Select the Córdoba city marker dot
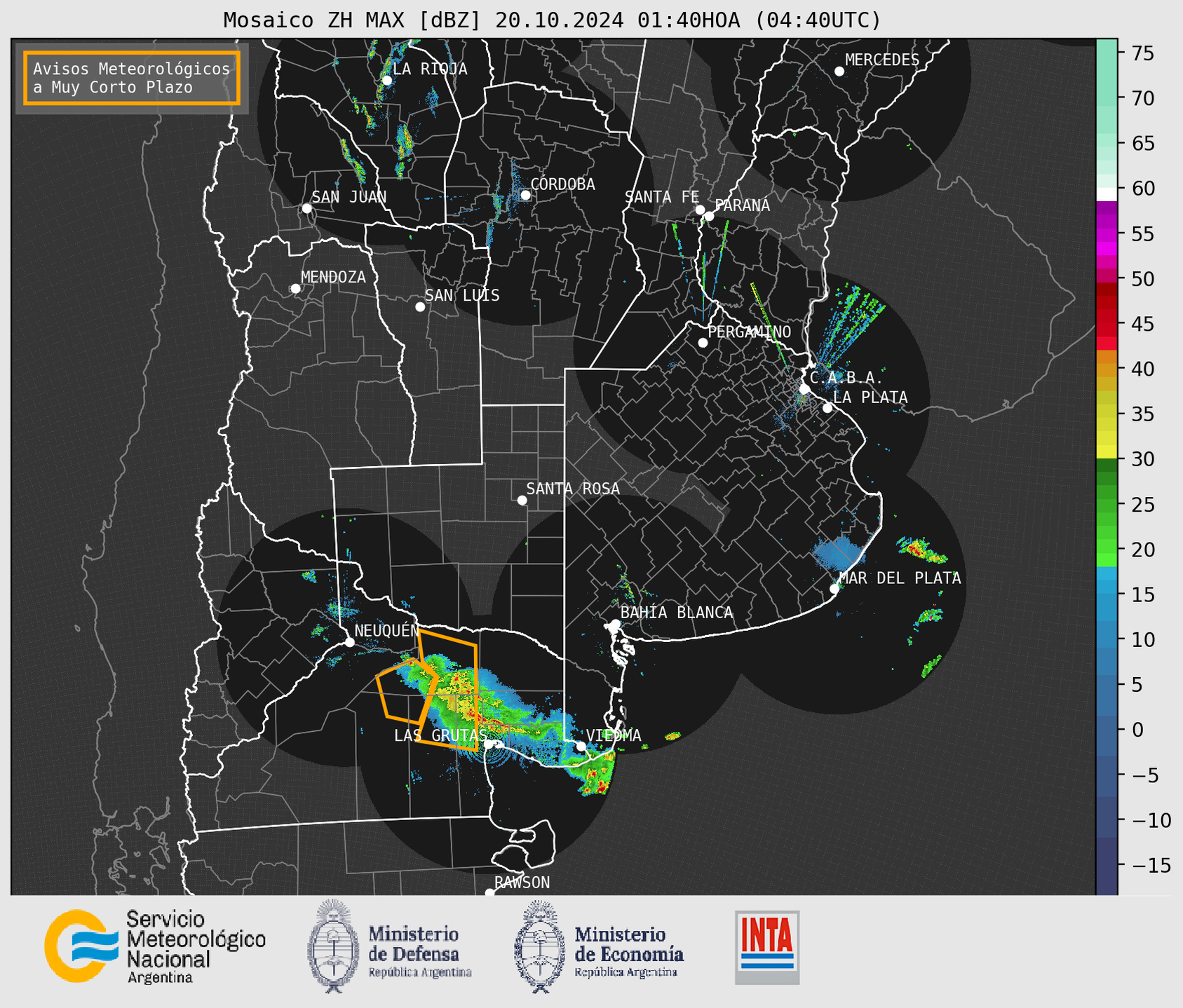The image size is (1183, 1008). coord(525,195)
